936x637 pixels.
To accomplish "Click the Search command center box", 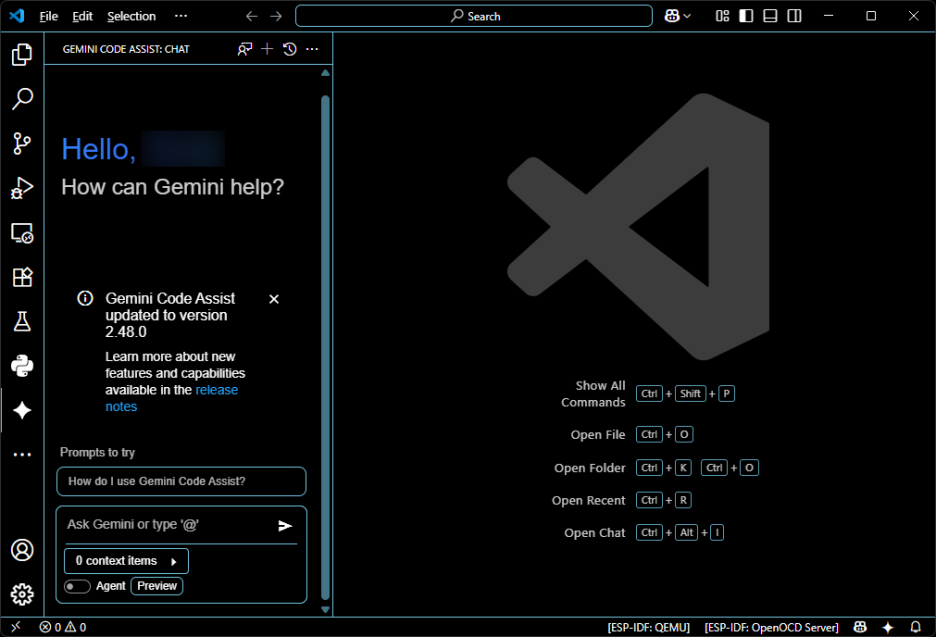I will pyautogui.click(x=474, y=16).
